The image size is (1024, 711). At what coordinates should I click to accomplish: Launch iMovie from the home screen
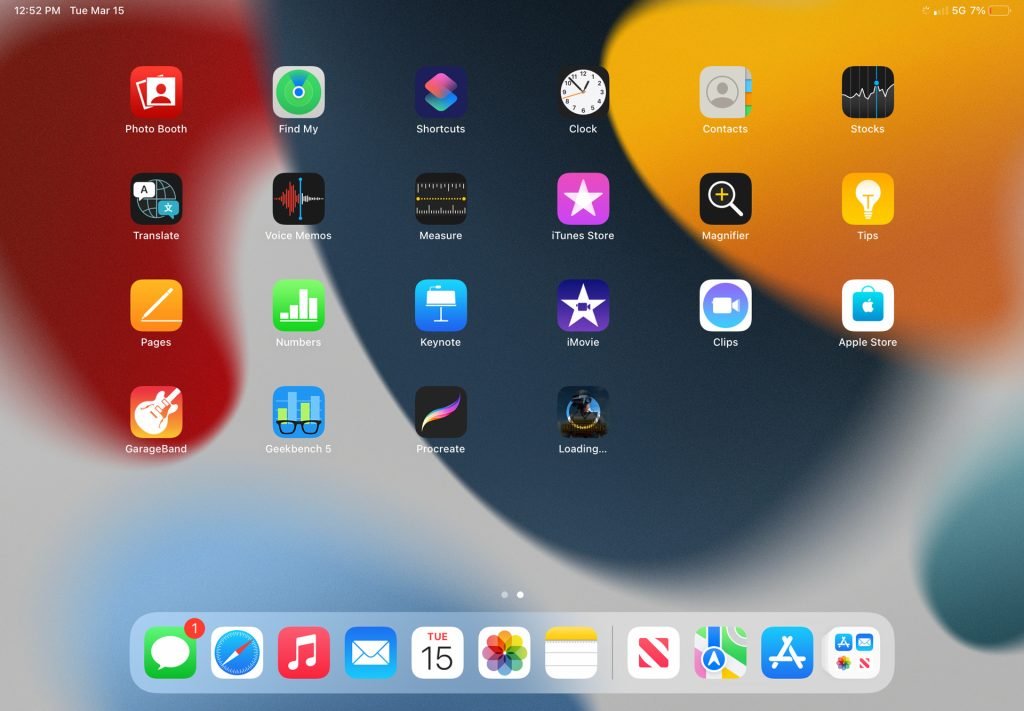583,305
